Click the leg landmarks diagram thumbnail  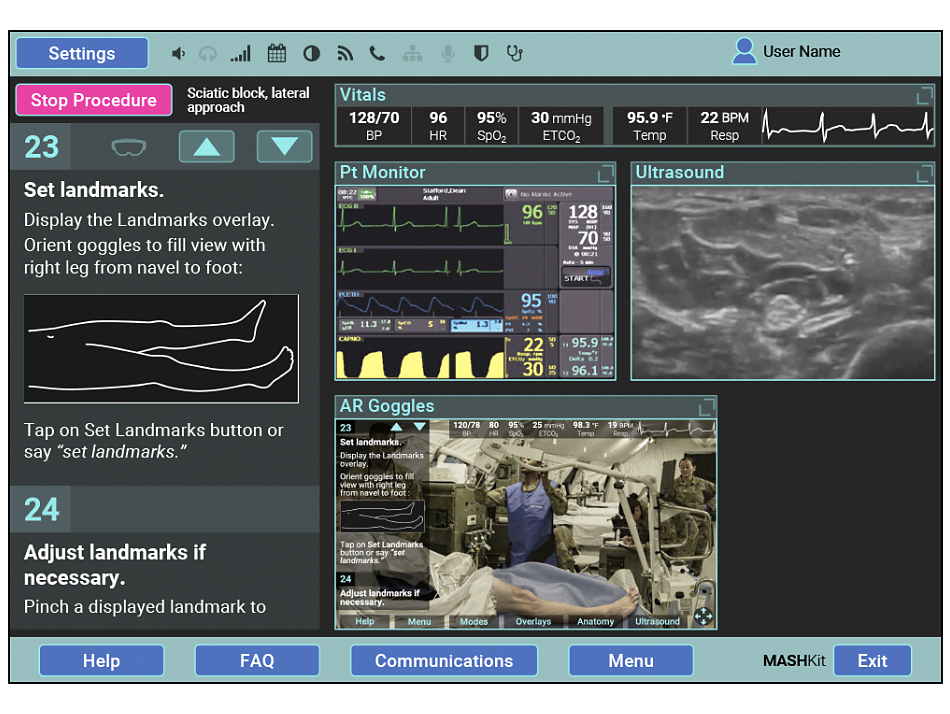[161, 348]
